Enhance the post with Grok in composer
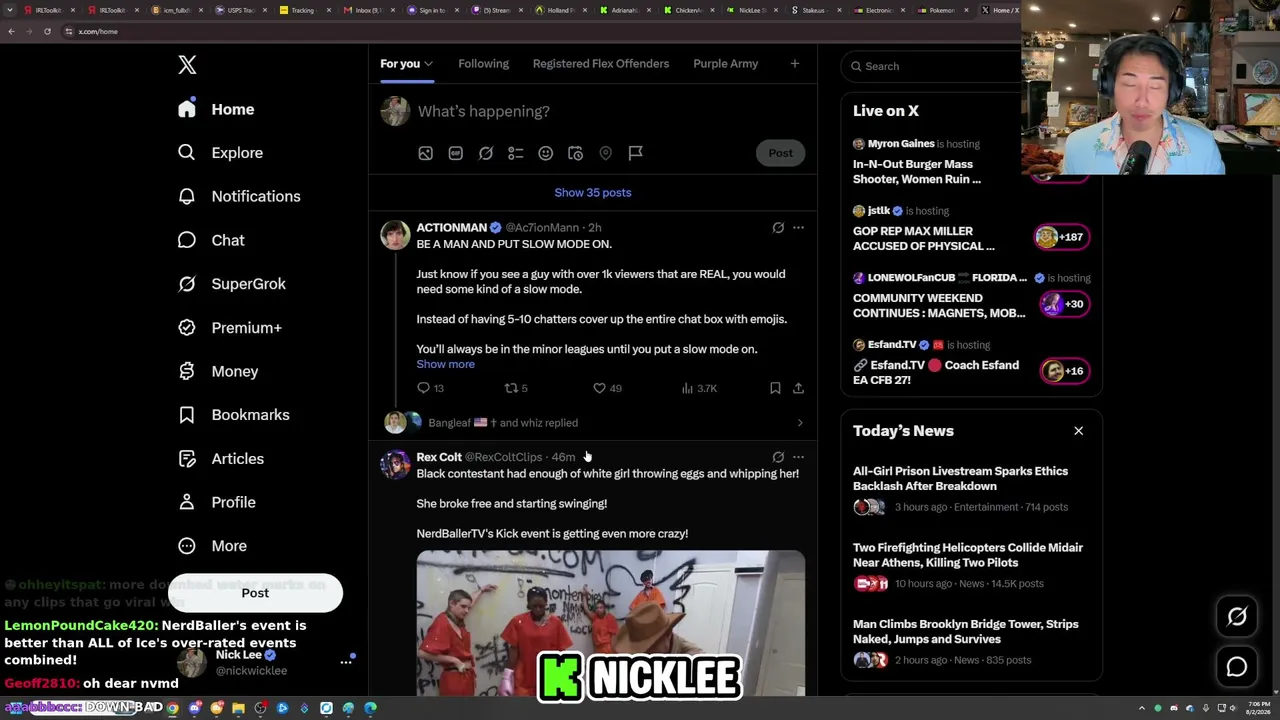1280x720 pixels. coord(485,153)
